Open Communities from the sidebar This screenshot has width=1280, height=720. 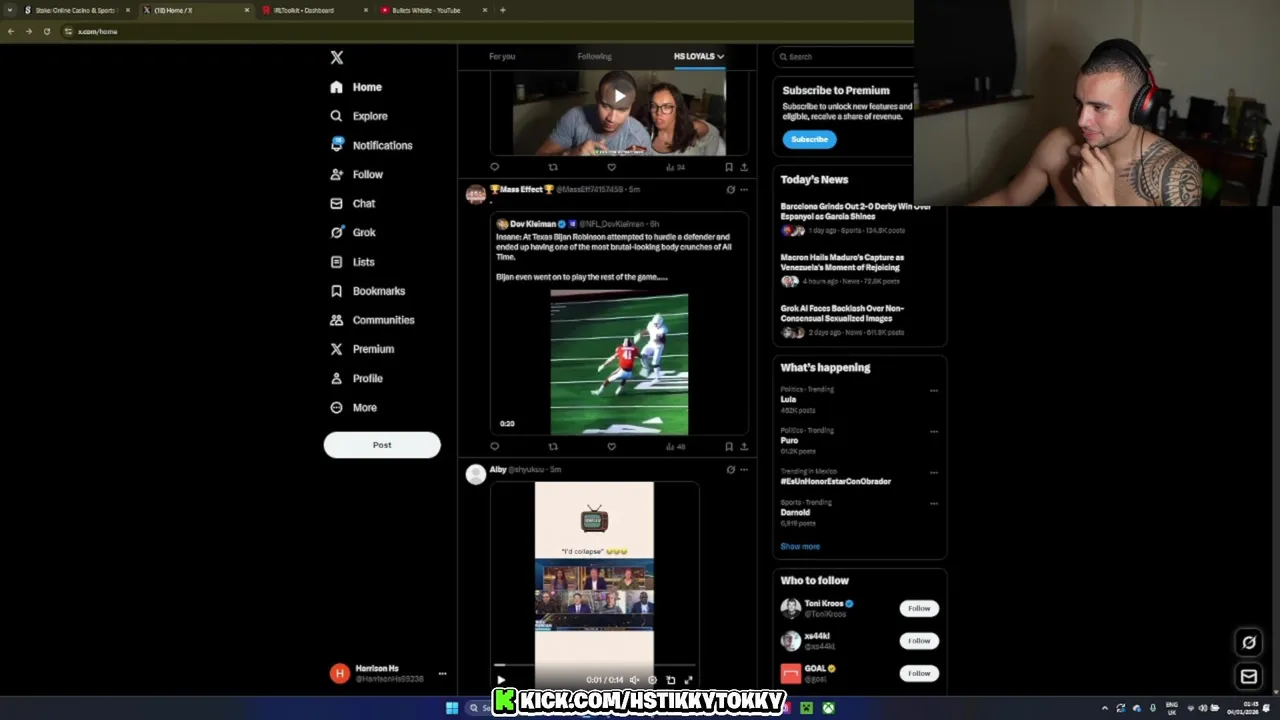[x=371, y=320]
